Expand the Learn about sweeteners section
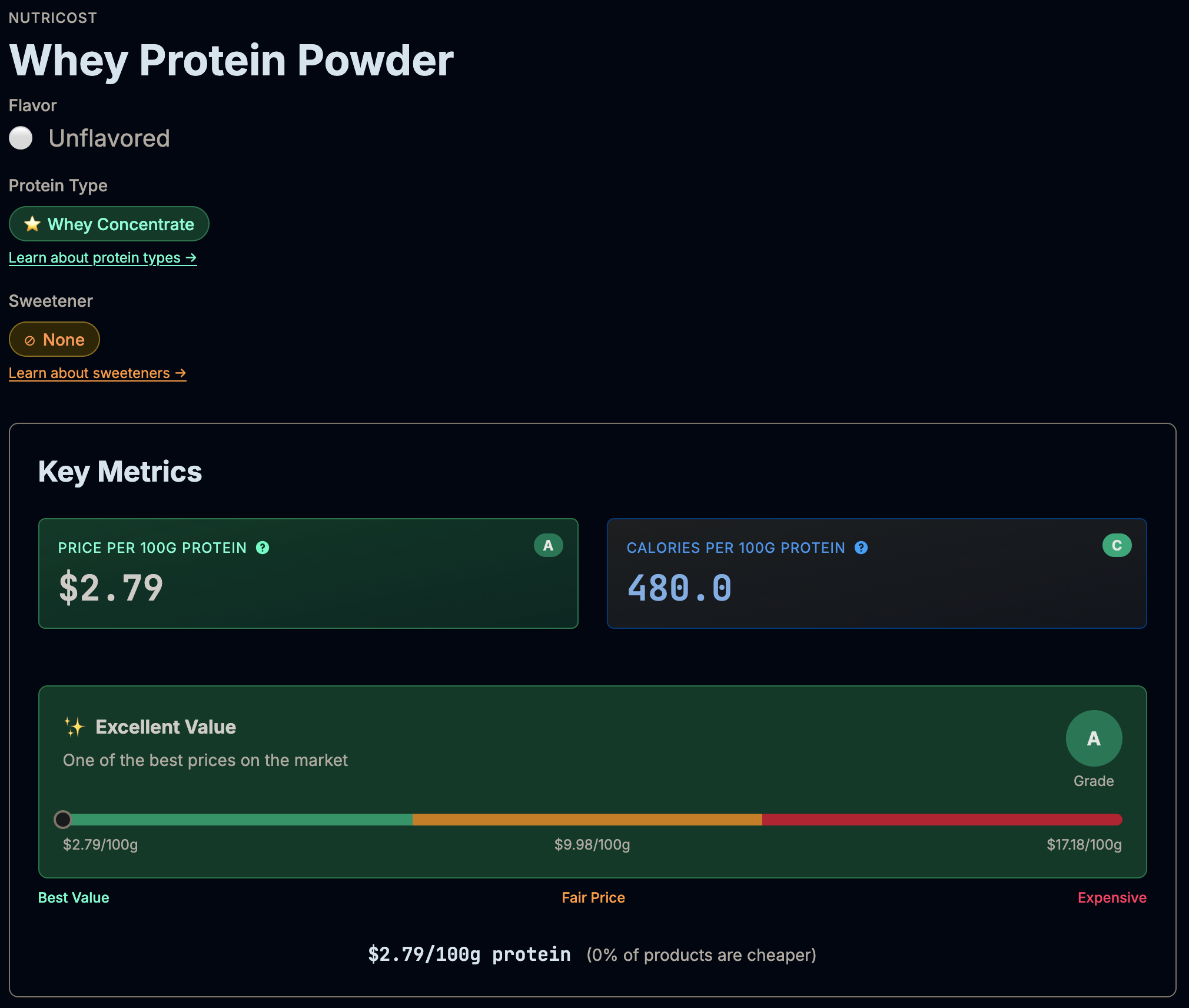The height and width of the screenshot is (1008, 1189). (x=97, y=373)
